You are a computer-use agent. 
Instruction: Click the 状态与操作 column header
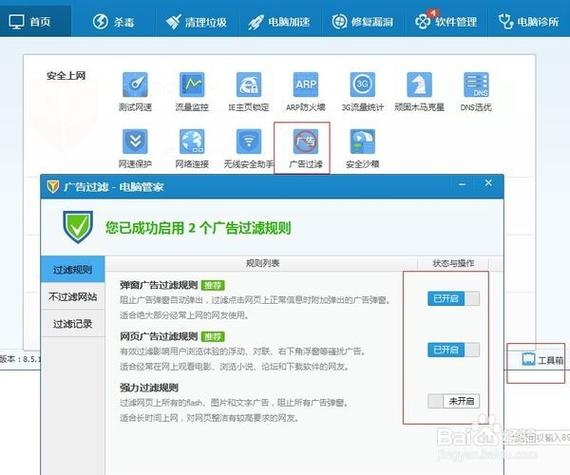[x=453, y=263]
